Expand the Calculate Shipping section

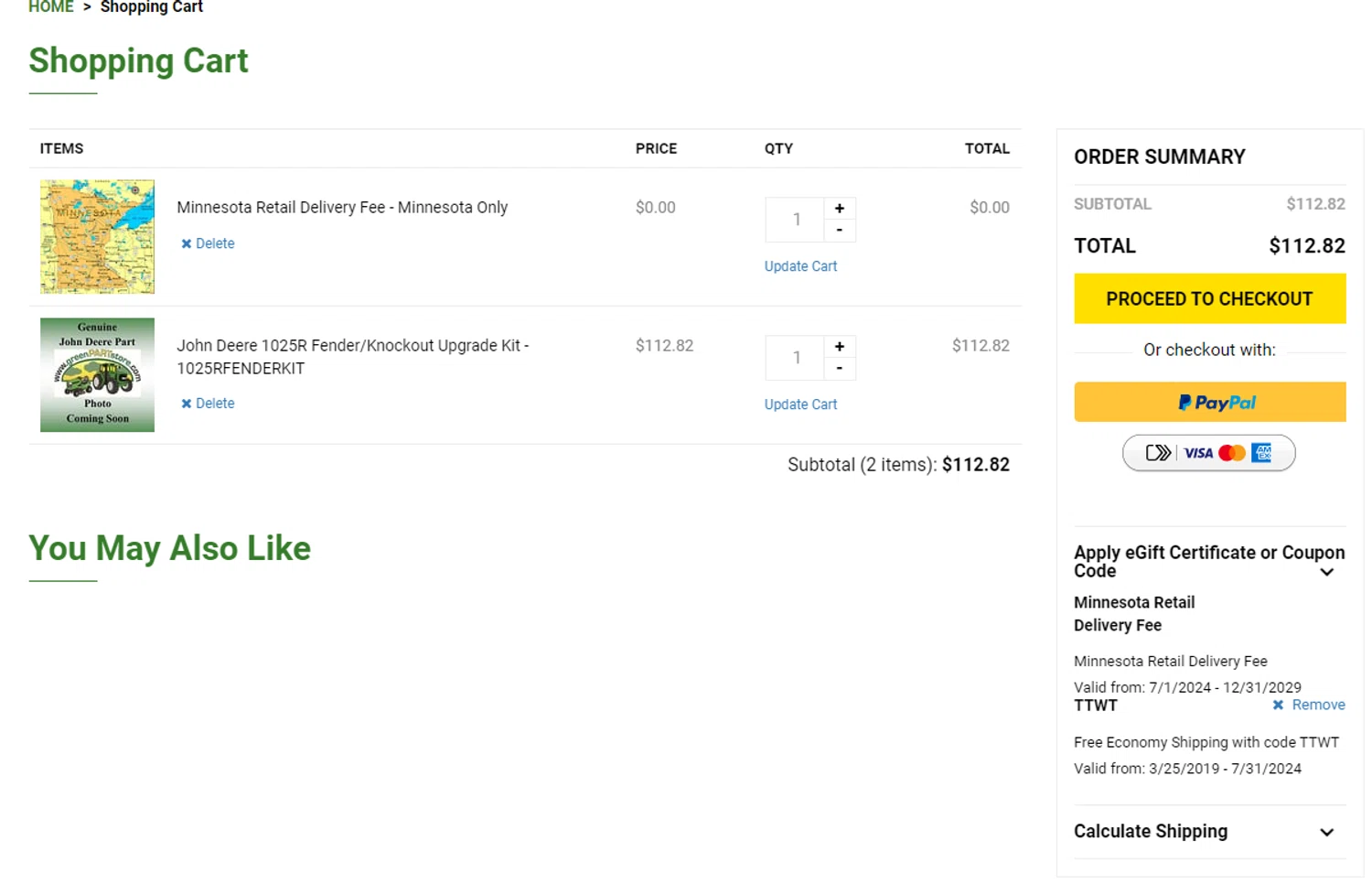1326,832
